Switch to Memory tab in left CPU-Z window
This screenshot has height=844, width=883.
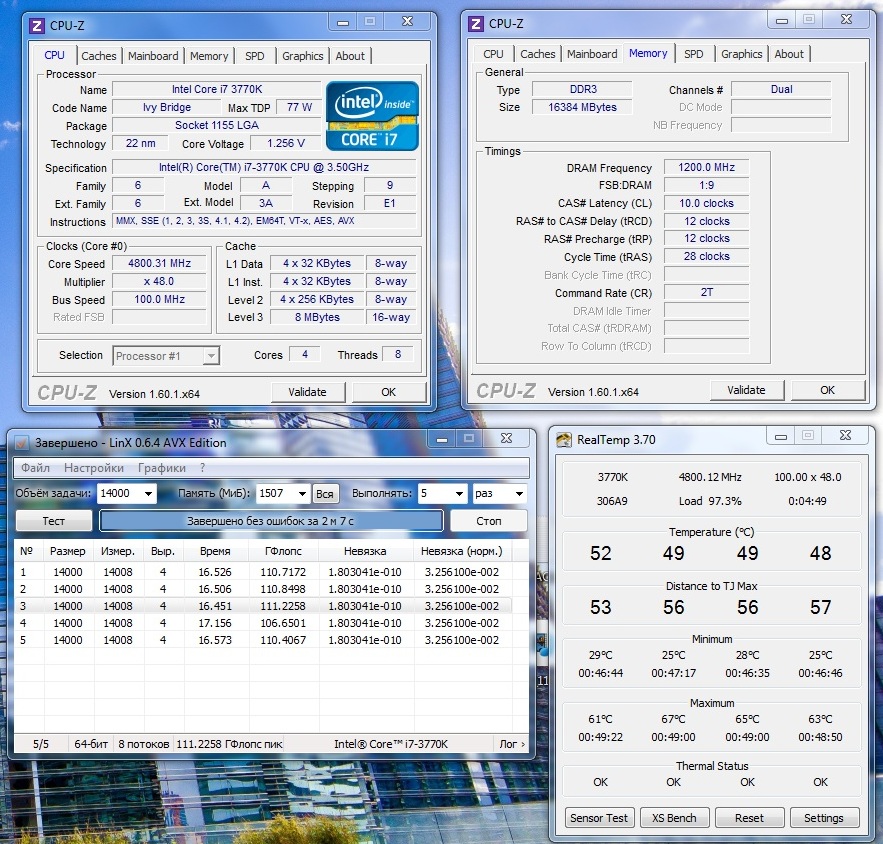click(x=209, y=56)
